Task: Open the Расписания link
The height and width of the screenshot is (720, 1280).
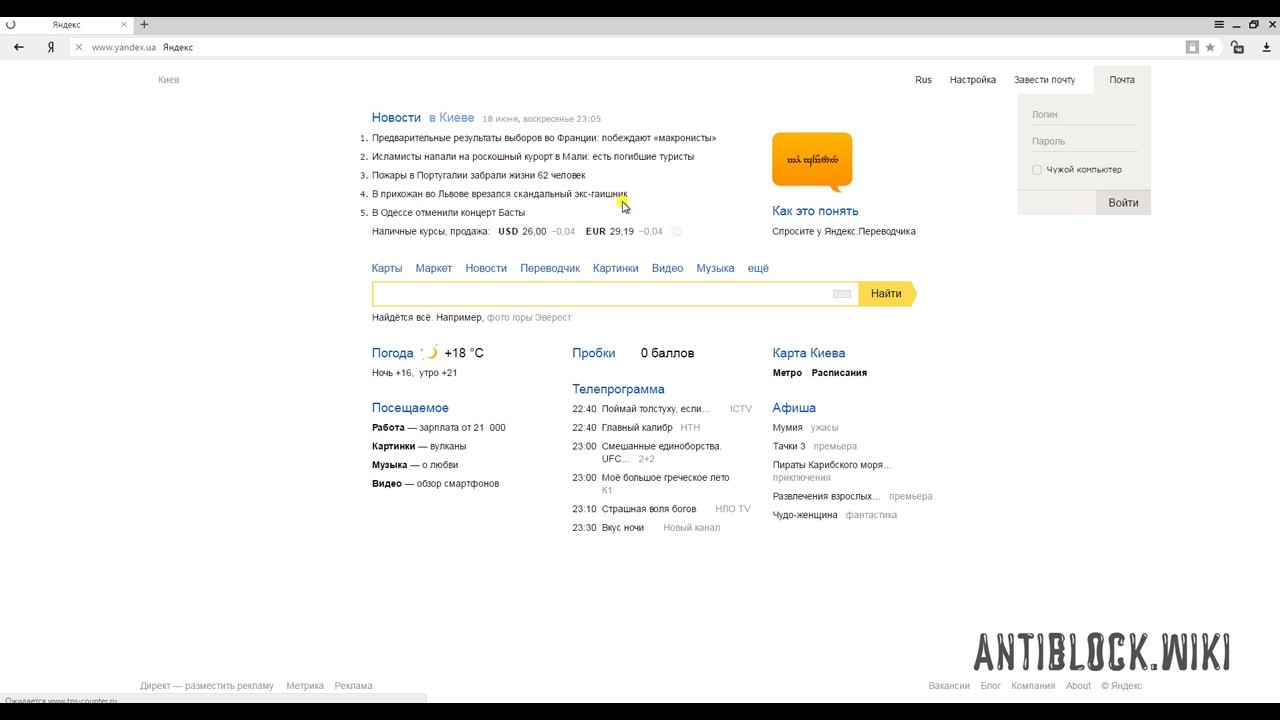Action: tap(839, 373)
